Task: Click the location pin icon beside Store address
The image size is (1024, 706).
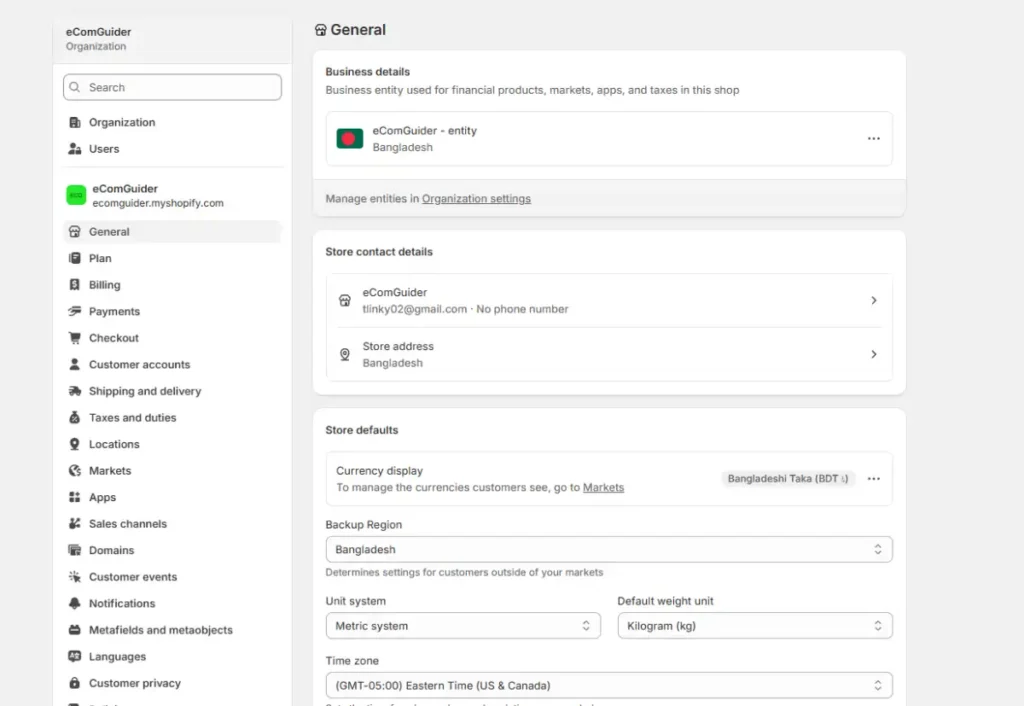Action: click(x=345, y=354)
